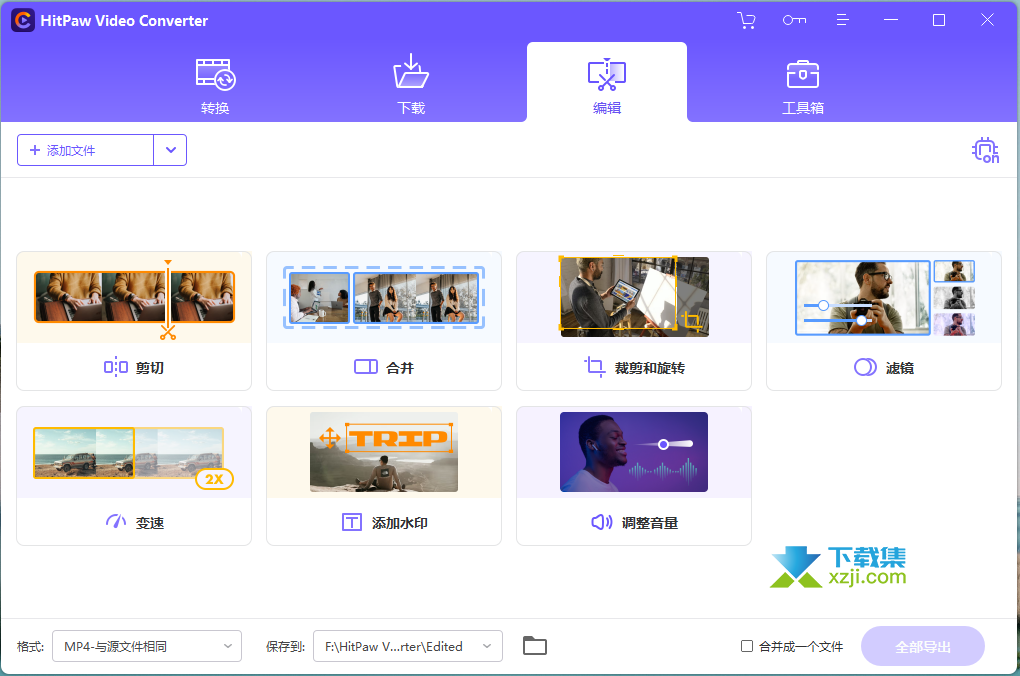Click the 裁剪和旋转 label text
The image size is (1020, 676).
pyautogui.click(x=650, y=368)
